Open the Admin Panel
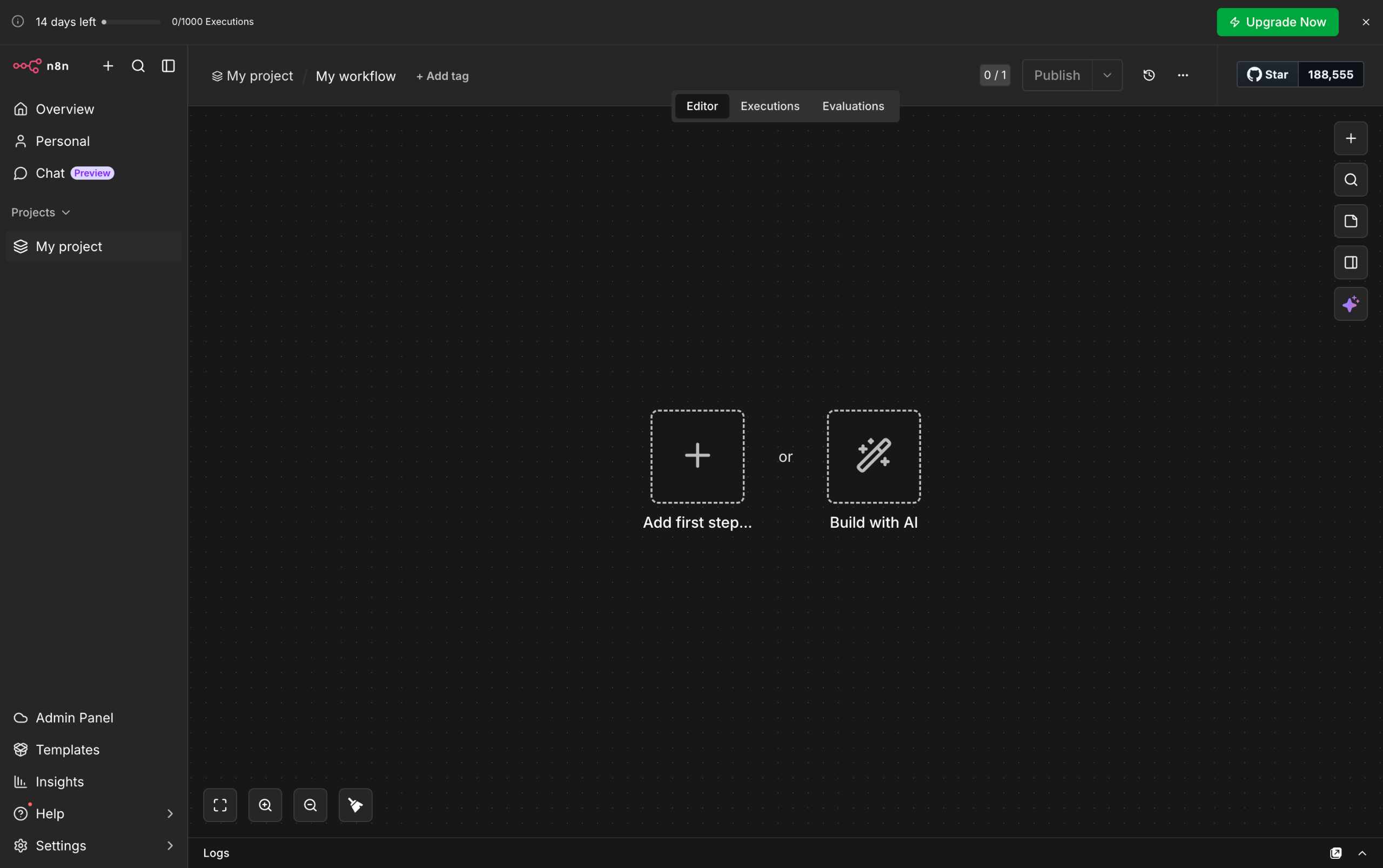 click(93, 718)
